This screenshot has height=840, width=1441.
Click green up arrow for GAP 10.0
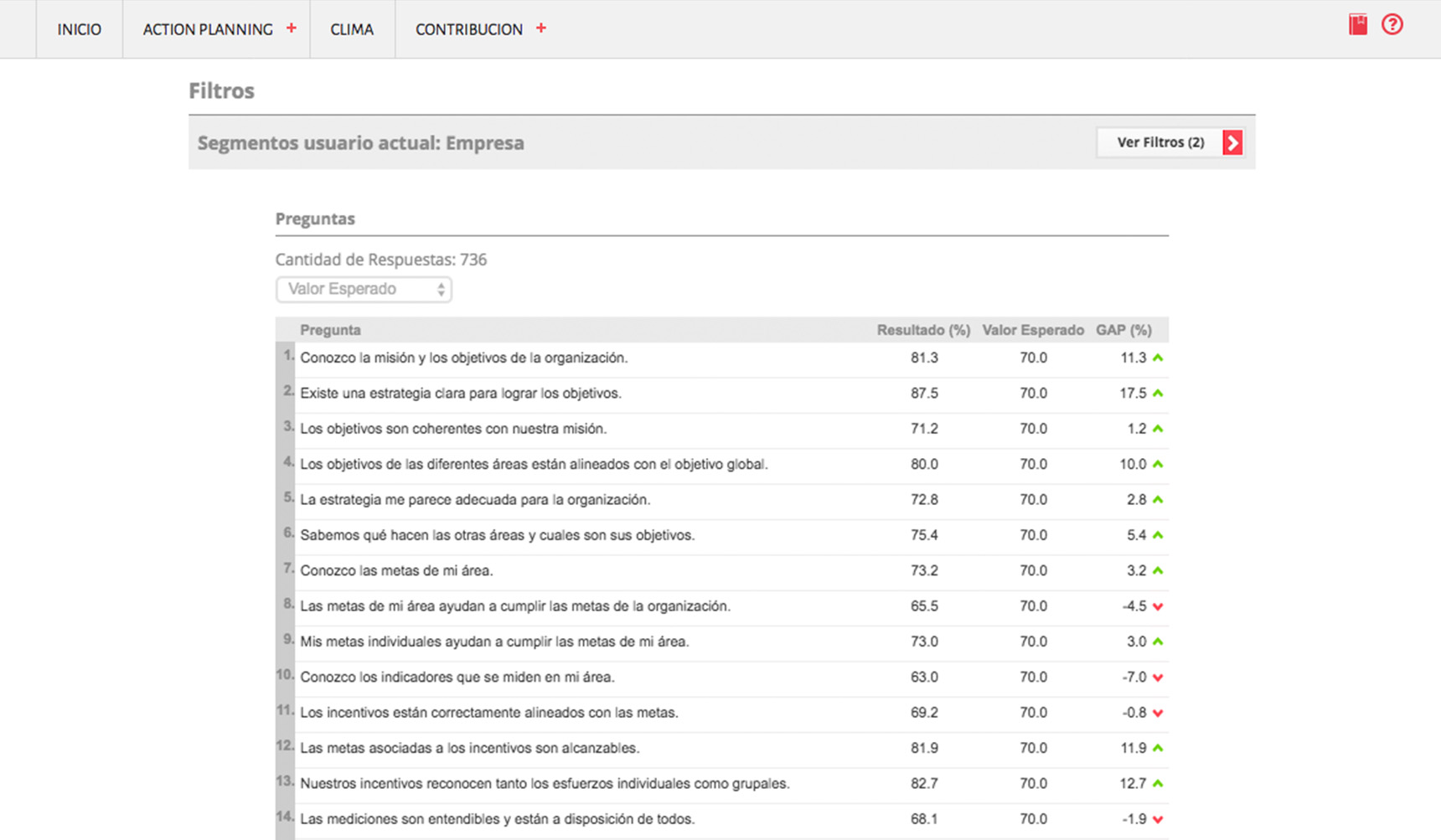[1158, 464]
